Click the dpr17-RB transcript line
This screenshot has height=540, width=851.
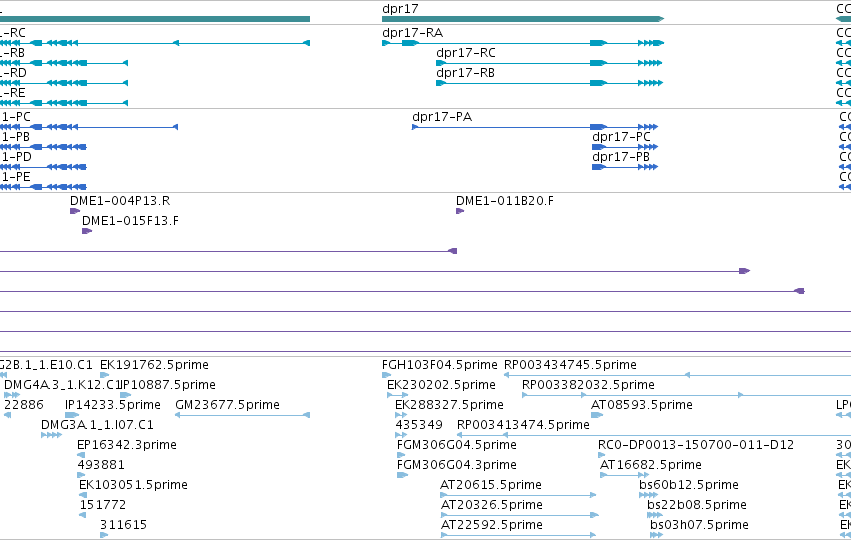(549, 83)
